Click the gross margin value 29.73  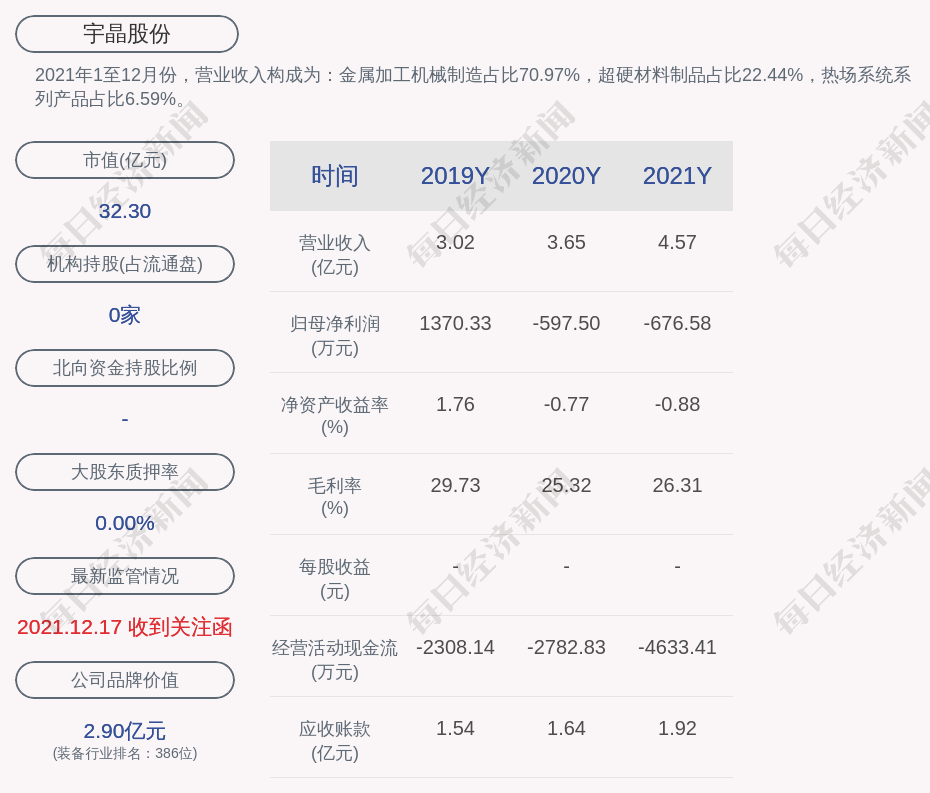456,485
